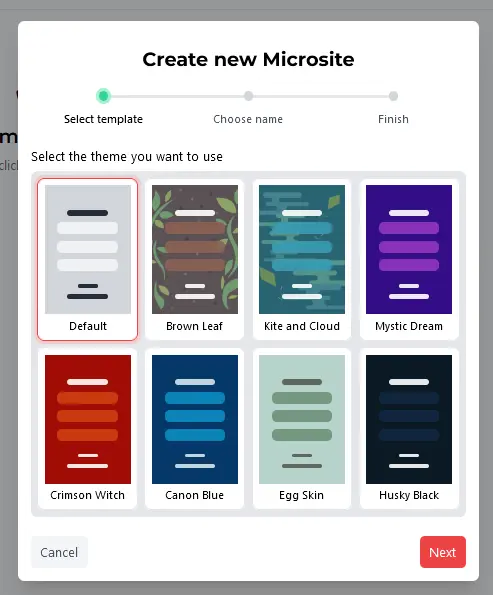Click the Mystic Dream caption label
The image size is (493, 595).
[409, 326]
